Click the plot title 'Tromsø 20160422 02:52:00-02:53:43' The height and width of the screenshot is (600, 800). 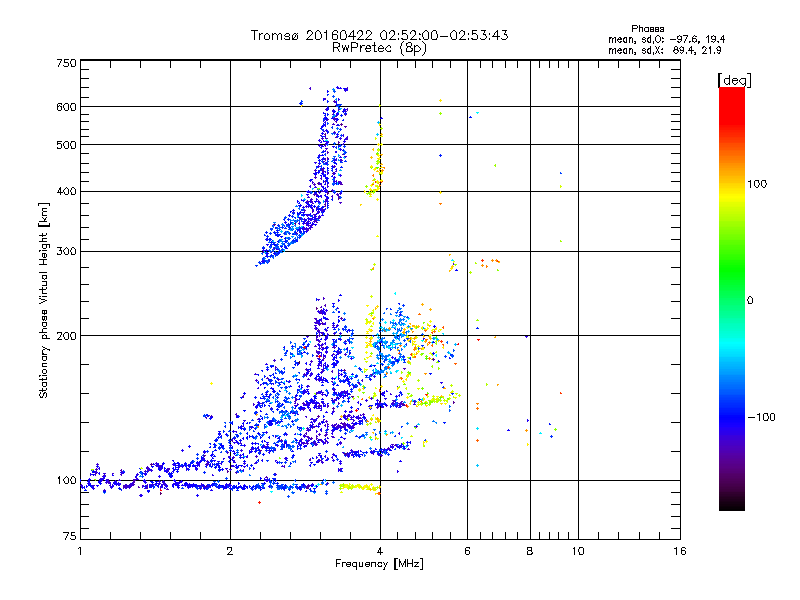[x=379, y=35]
